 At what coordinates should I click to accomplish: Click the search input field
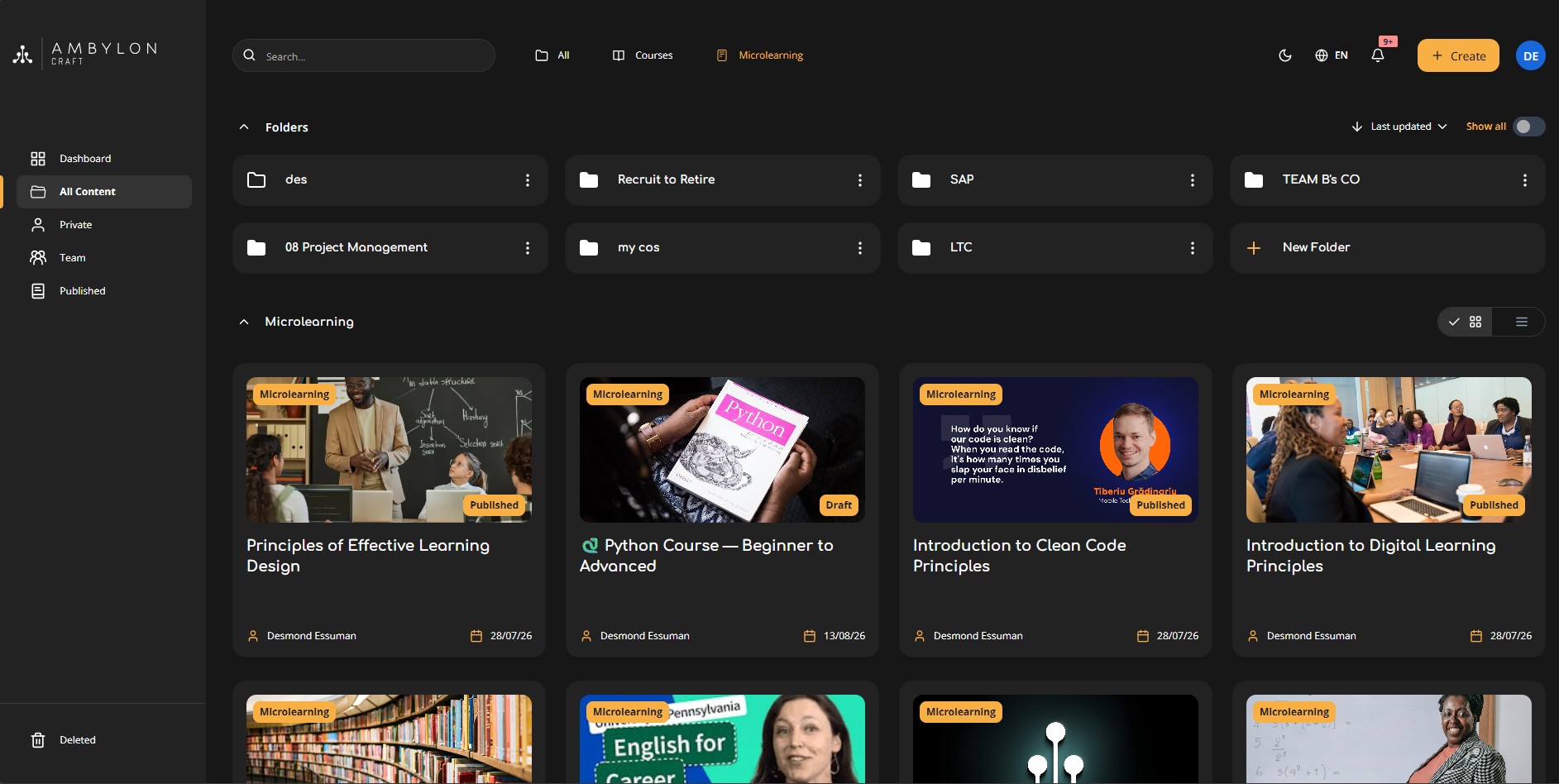pyautogui.click(x=364, y=55)
